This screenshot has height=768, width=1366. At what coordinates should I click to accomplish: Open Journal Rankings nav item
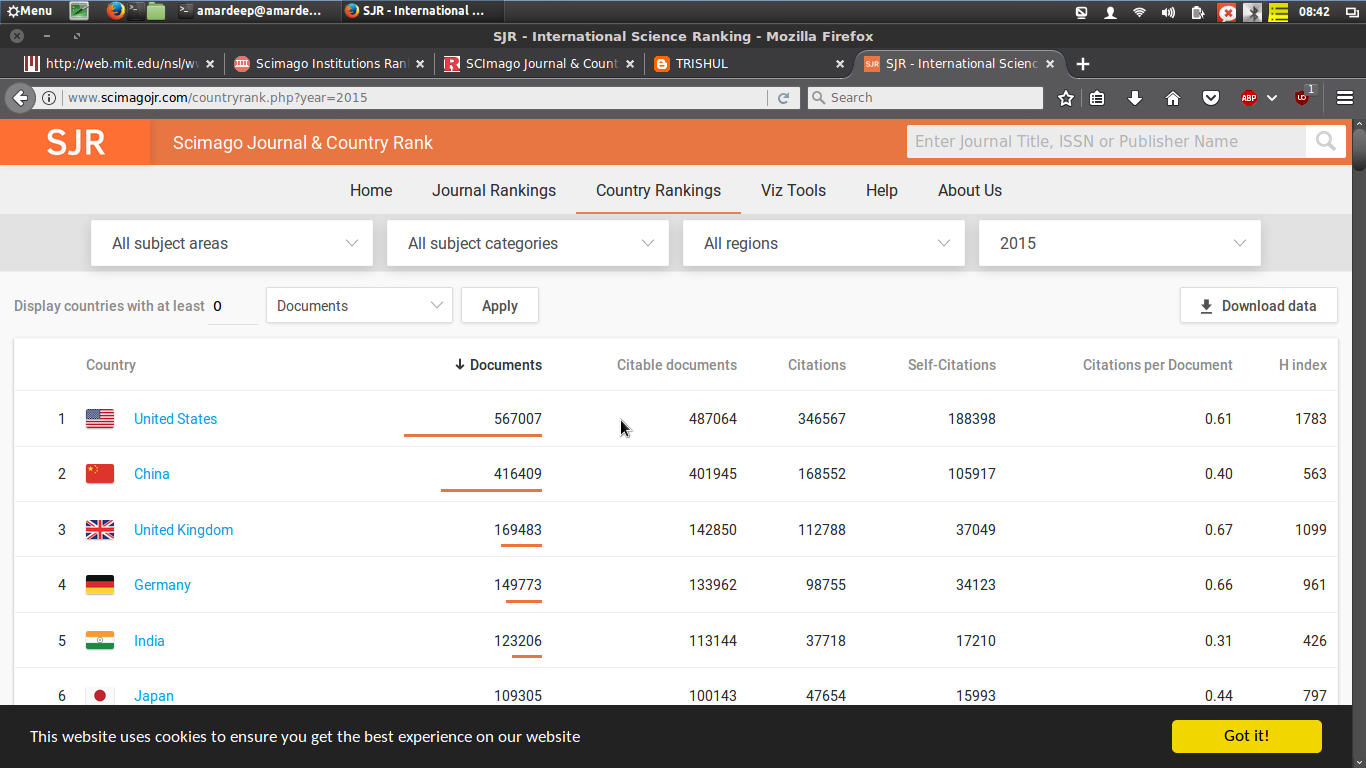point(494,190)
